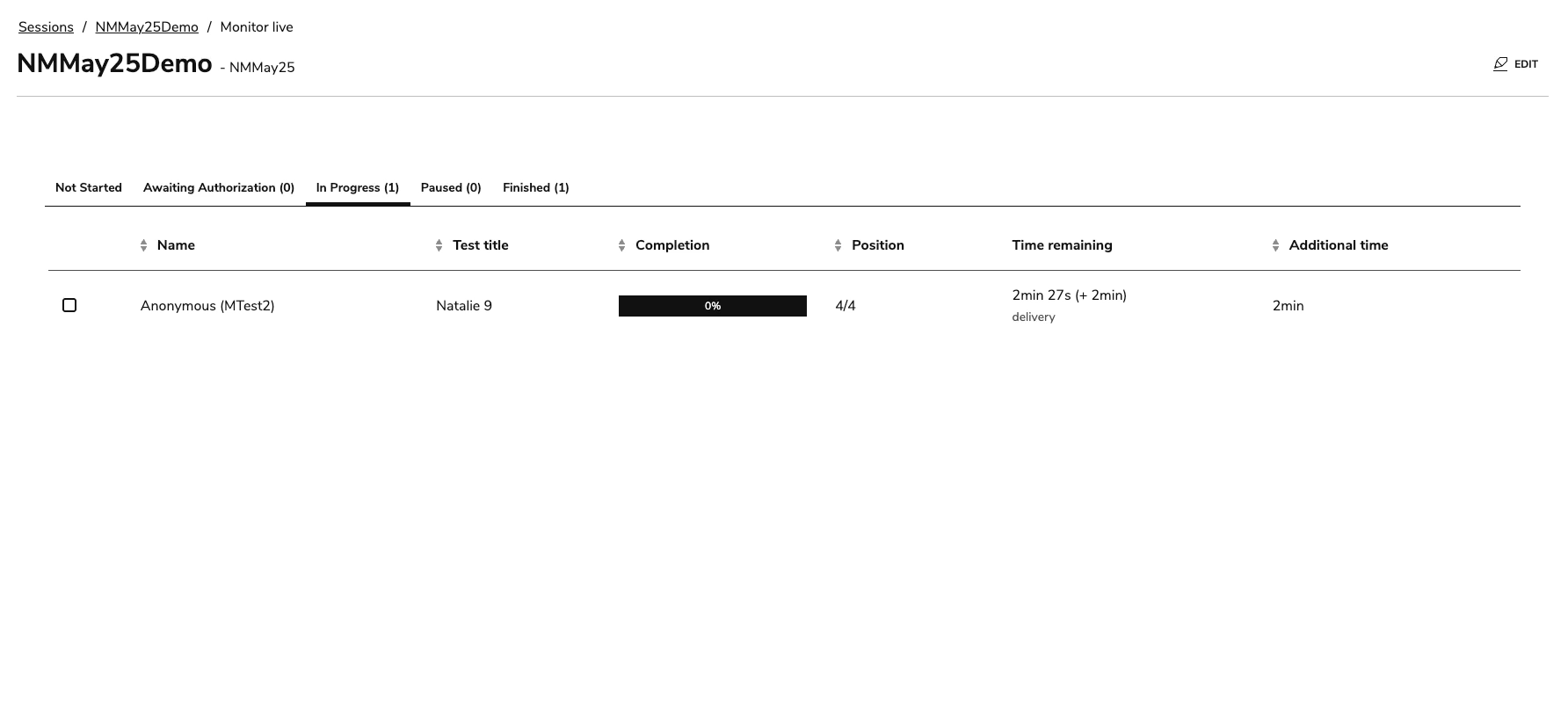
Task: Click sort arrows beside Test title
Action: pos(439,246)
